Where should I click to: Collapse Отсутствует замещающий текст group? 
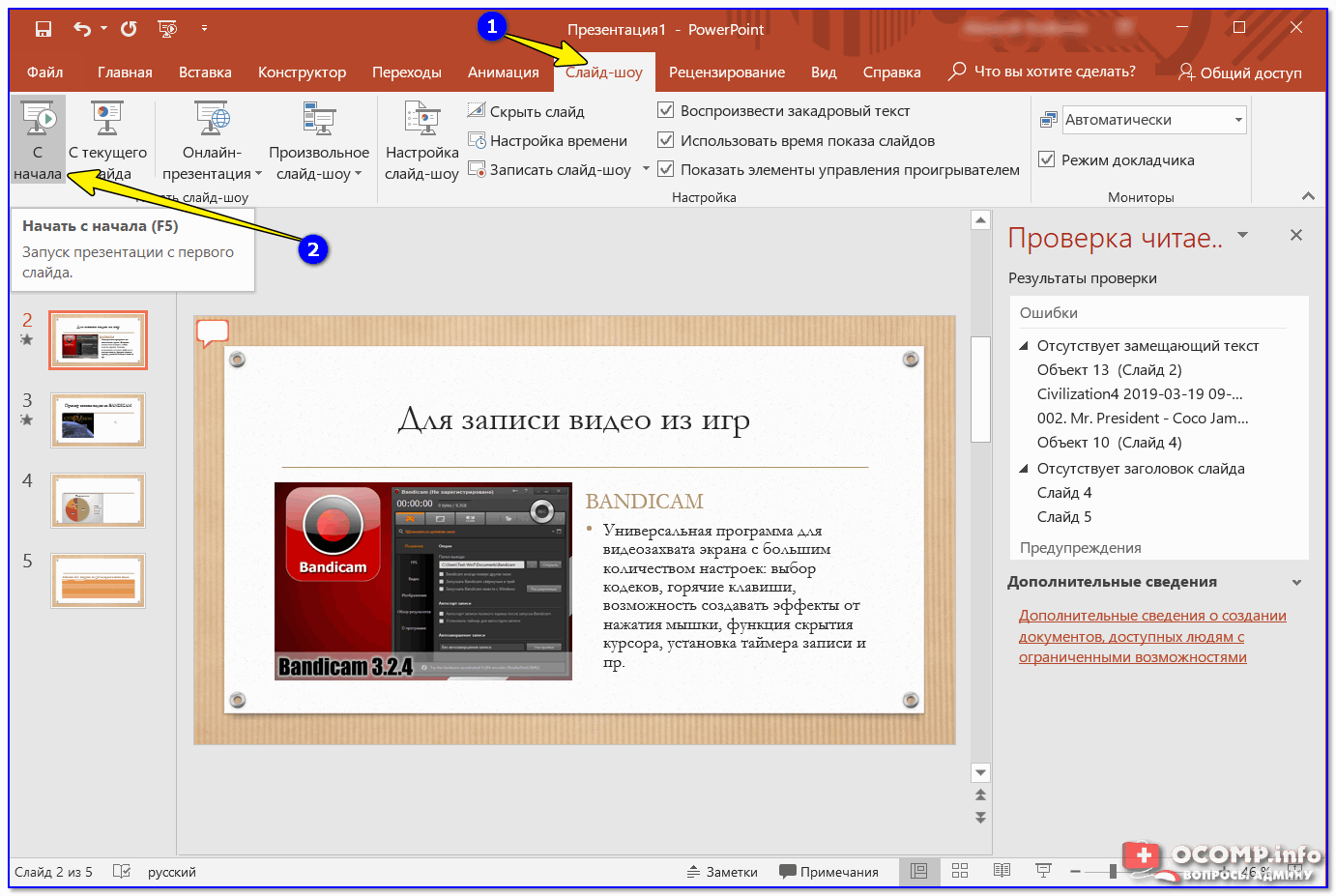(x=1025, y=345)
